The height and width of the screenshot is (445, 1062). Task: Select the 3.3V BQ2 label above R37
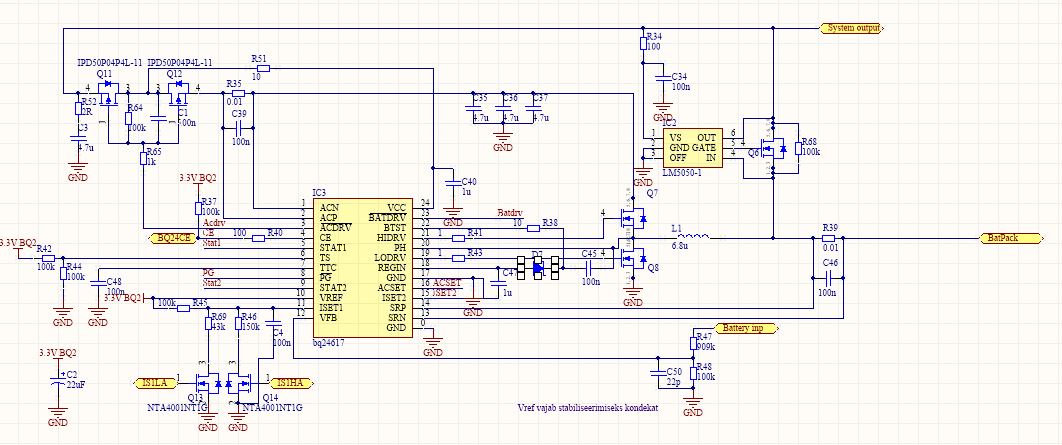tap(198, 178)
